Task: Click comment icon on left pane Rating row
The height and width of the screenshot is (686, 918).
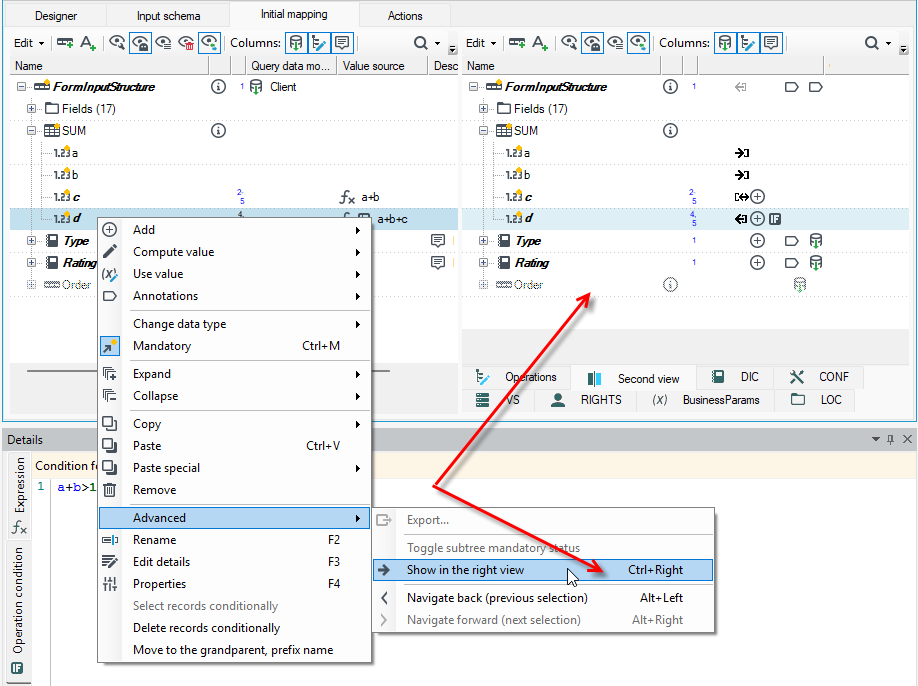Action: (x=438, y=262)
